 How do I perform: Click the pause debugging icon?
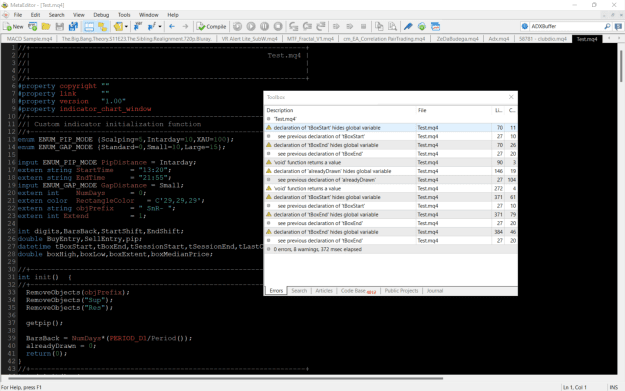[265, 27]
